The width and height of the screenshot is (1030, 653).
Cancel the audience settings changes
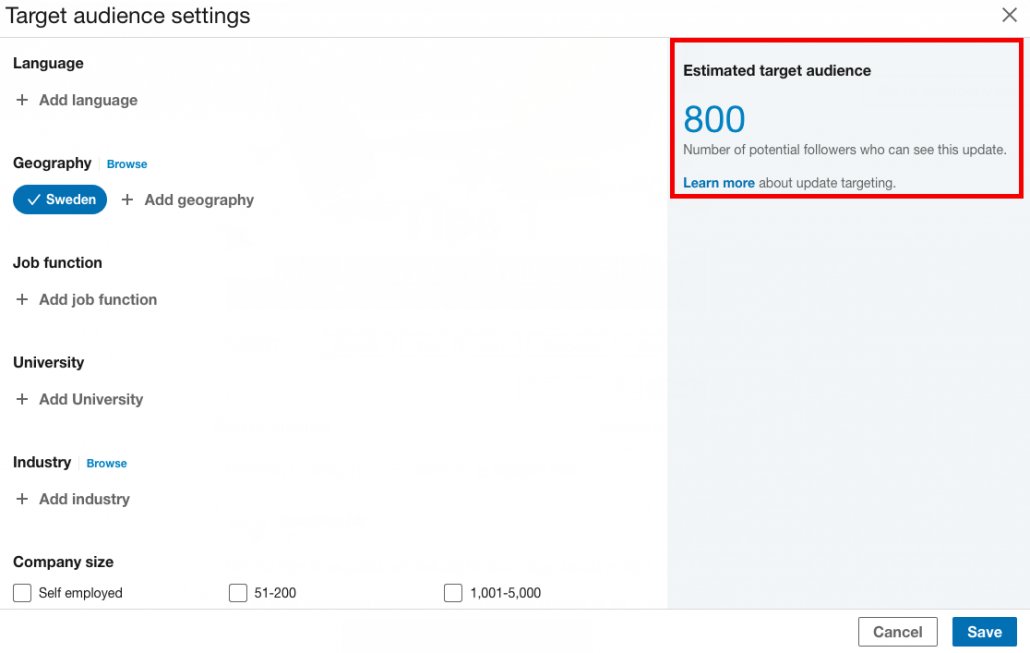click(897, 632)
